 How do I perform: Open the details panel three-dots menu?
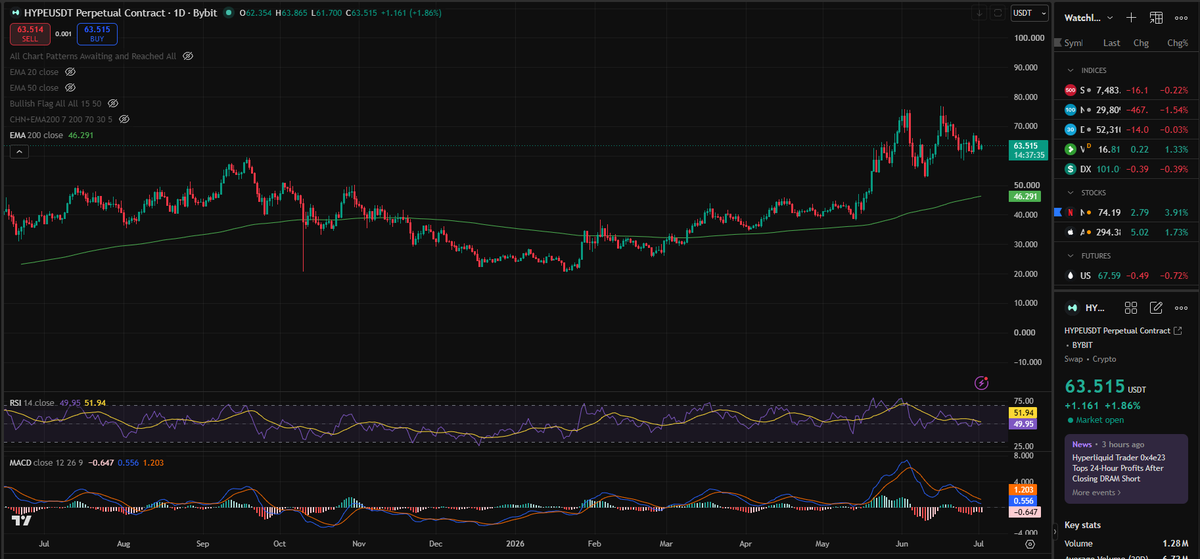pyautogui.click(x=1182, y=308)
